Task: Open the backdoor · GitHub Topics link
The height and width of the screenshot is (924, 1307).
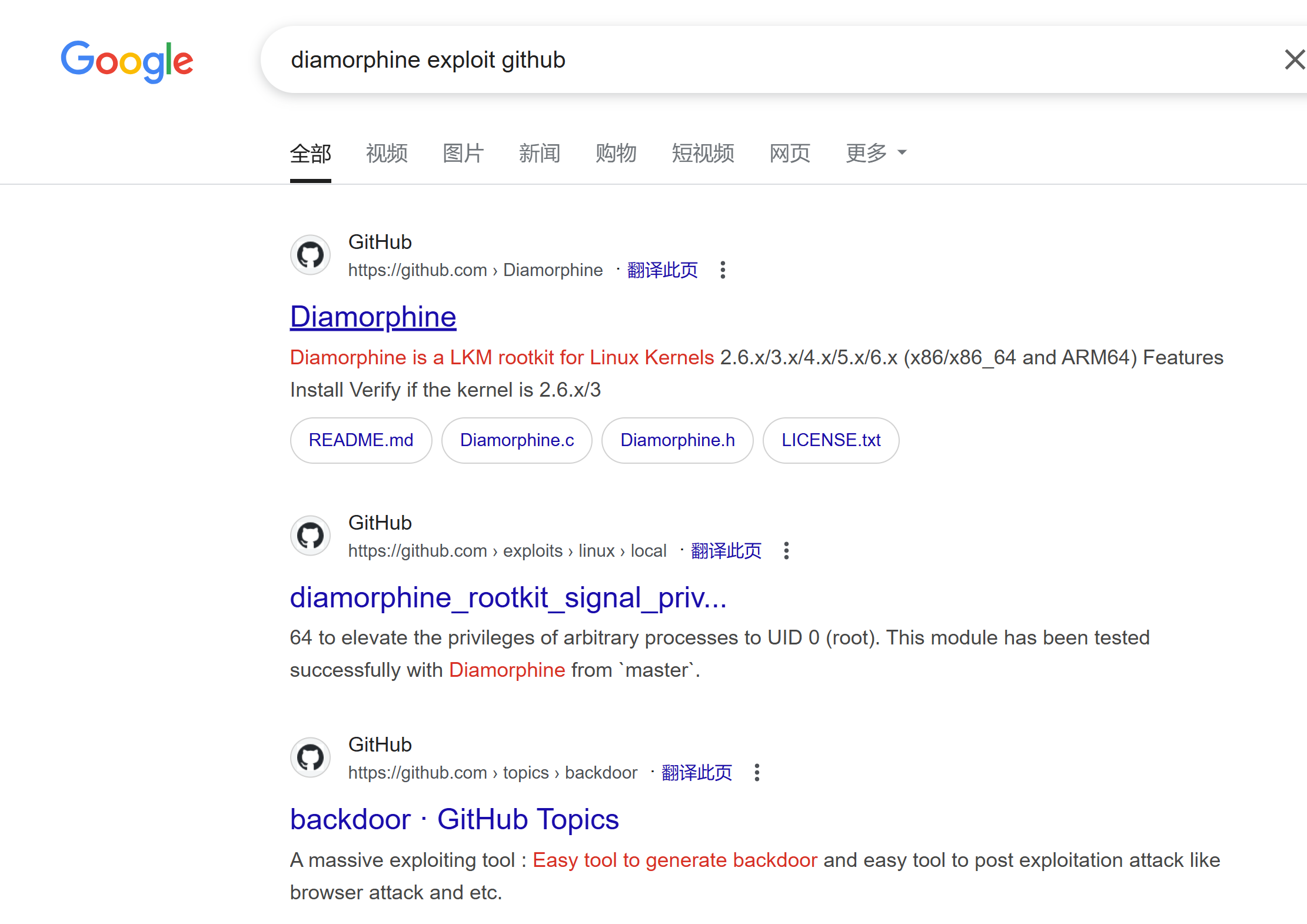Action: (454, 820)
